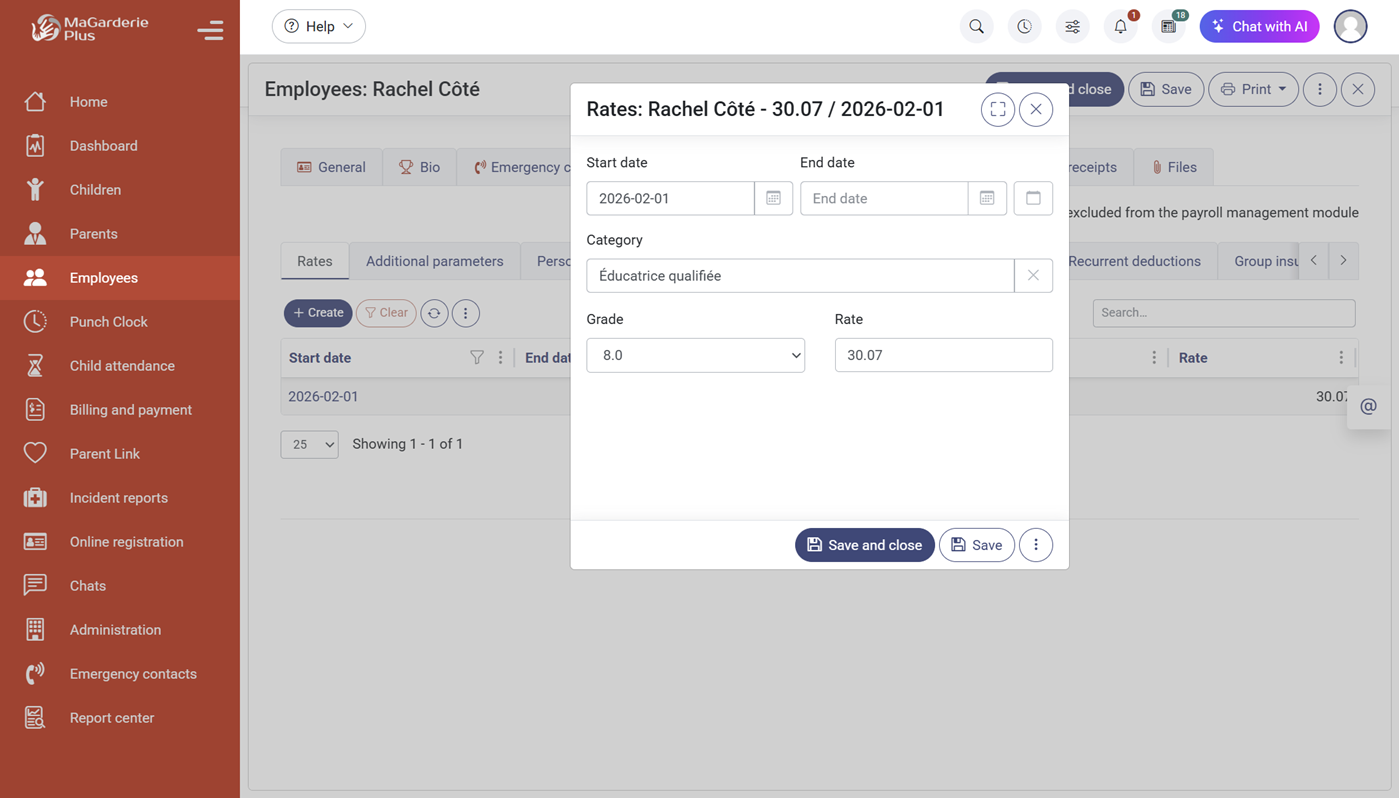The width and height of the screenshot is (1400, 798).
Task: Filter the Start date column
Action: click(x=477, y=358)
